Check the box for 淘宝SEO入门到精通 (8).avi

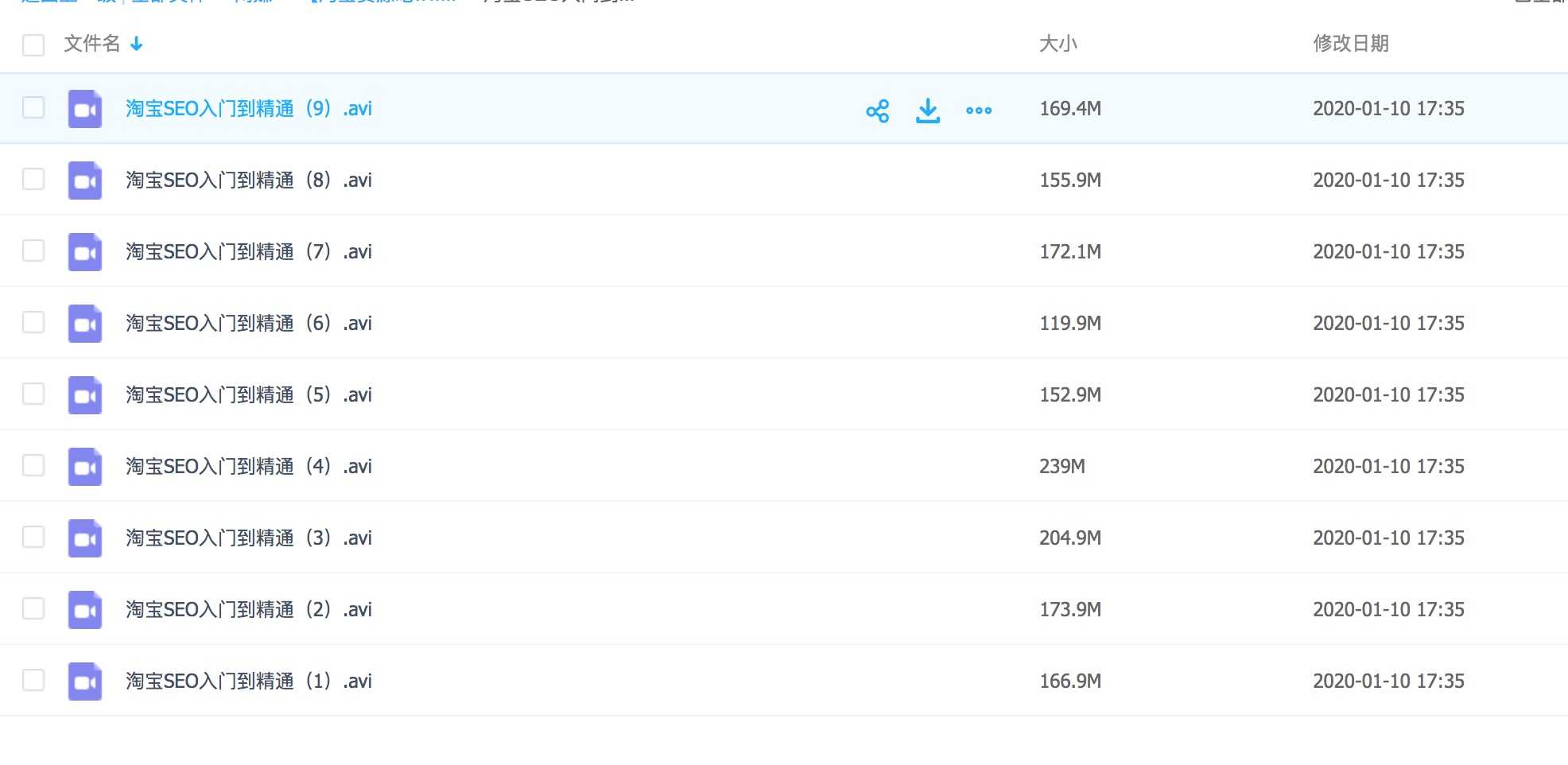(33, 179)
